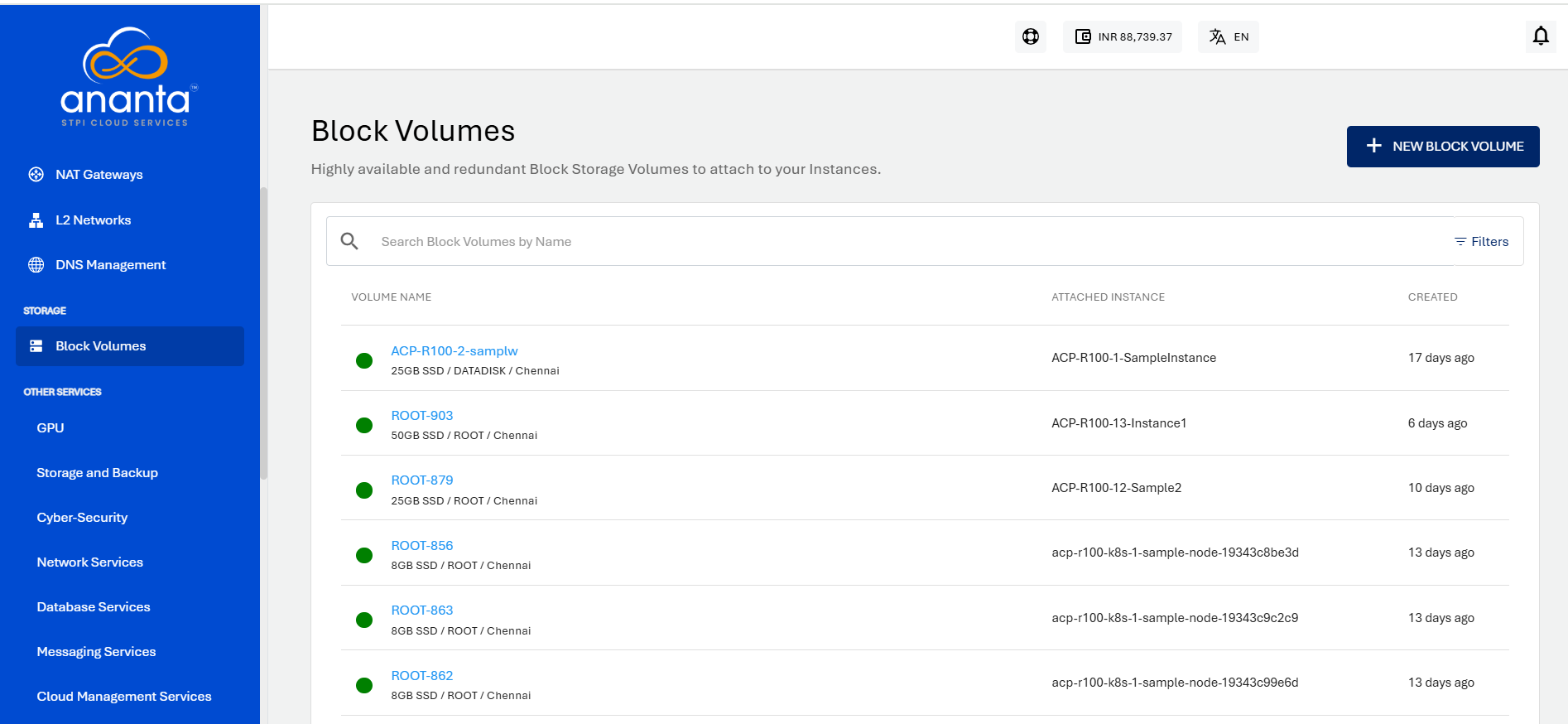Click the wallet balance INR 88,739.37
The image size is (1568, 724).
(x=1123, y=36)
